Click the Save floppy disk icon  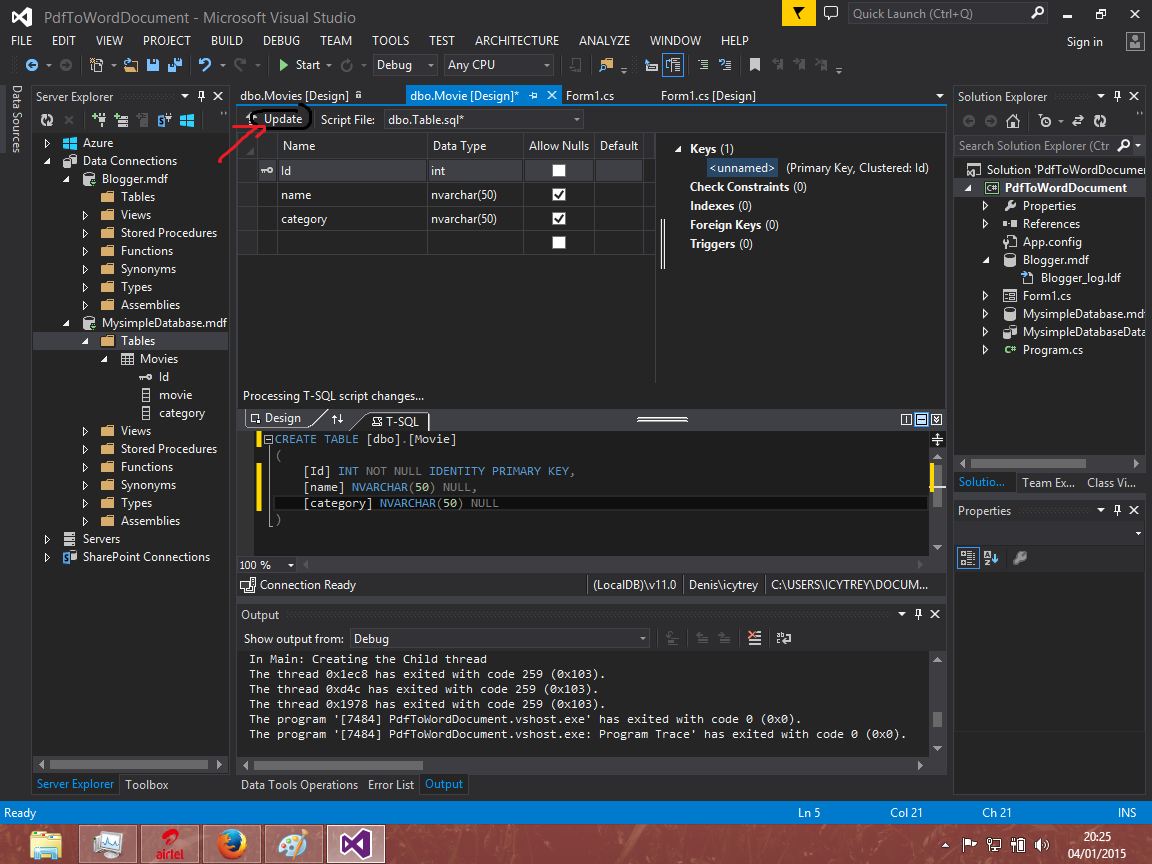click(x=153, y=65)
